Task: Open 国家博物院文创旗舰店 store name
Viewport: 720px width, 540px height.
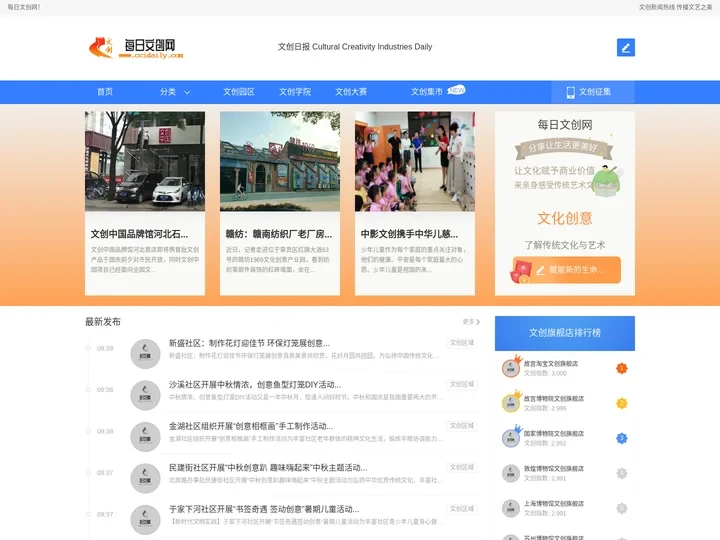Action: [x=554, y=433]
